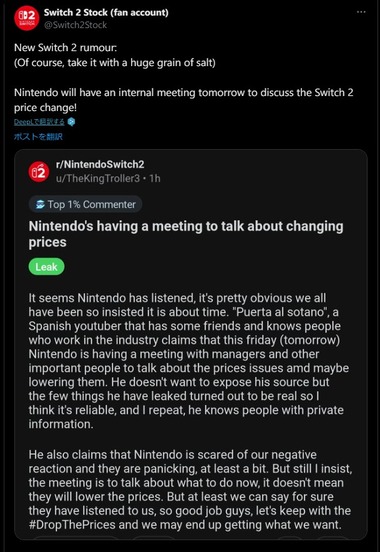Click the green Leak flair tag
380x552 pixels.
tap(46, 267)
